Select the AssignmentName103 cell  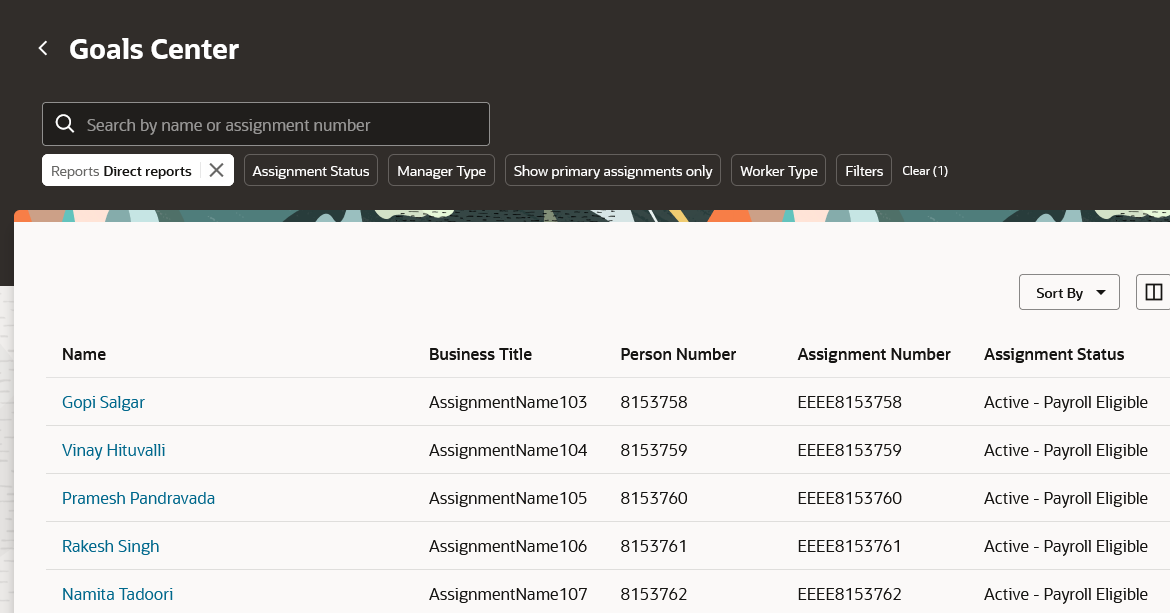coord(508,402)
